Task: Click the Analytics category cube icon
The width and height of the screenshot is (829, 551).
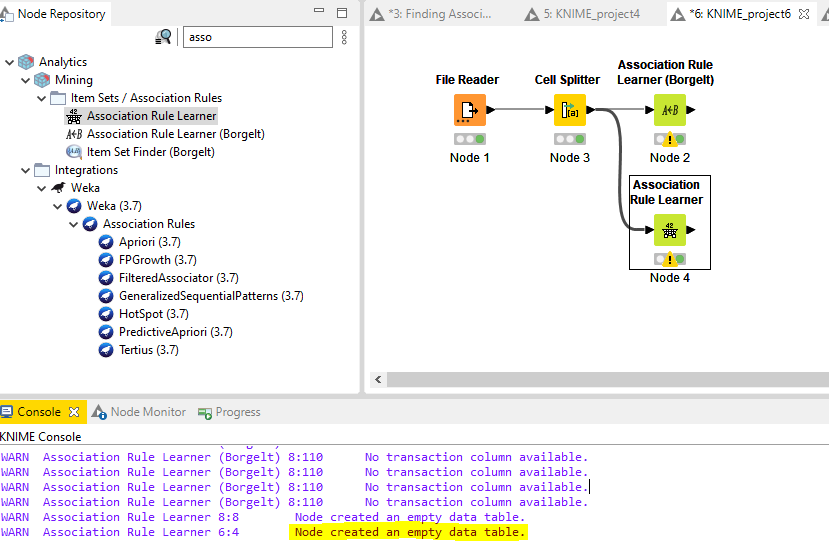Action: 26,62
